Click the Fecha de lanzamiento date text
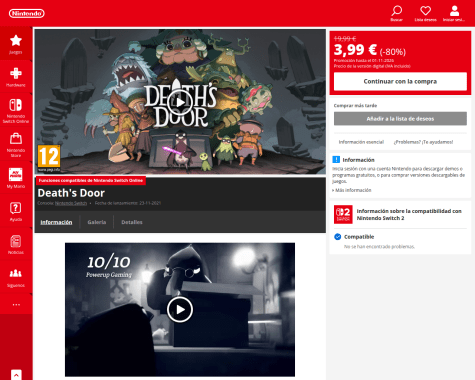The width and height of the screenshot is (475, 380). pyautogui.click(x=128, y=203)
